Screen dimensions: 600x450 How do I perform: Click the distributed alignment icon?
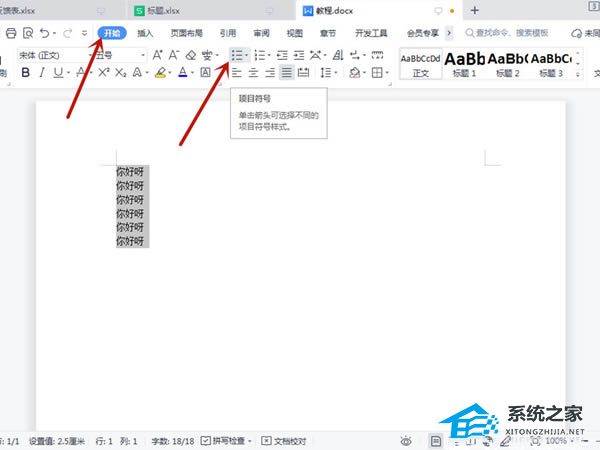(303, 72)
